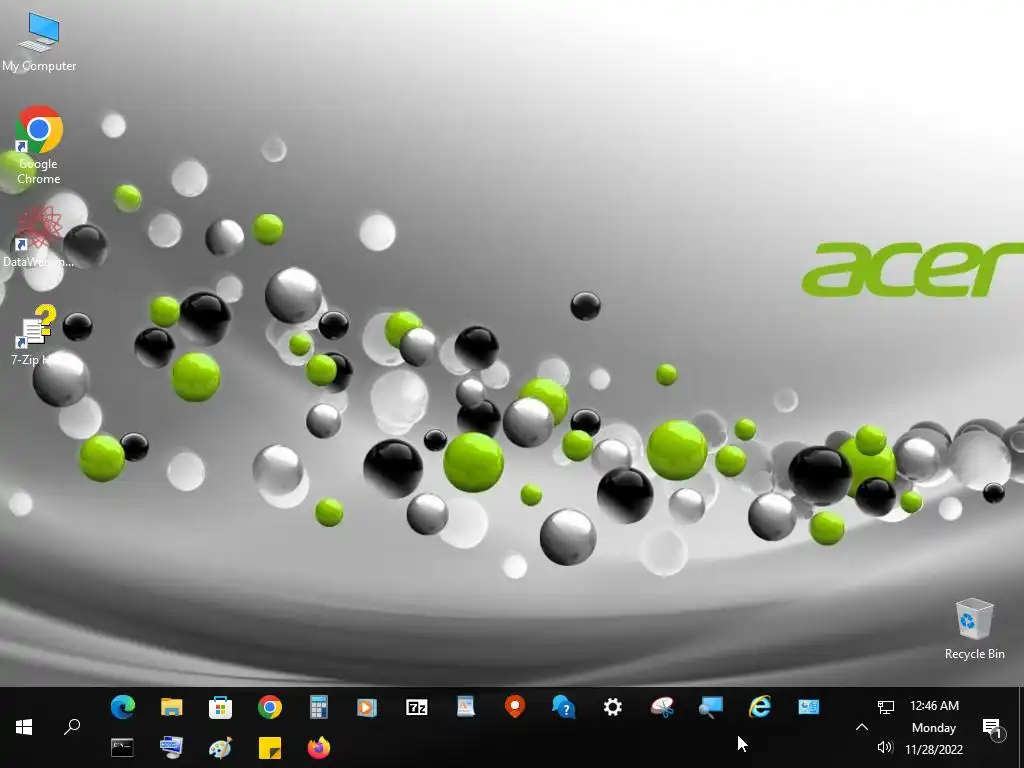
Task: Open Get Help app from taskbar
Action: point(564,707)
